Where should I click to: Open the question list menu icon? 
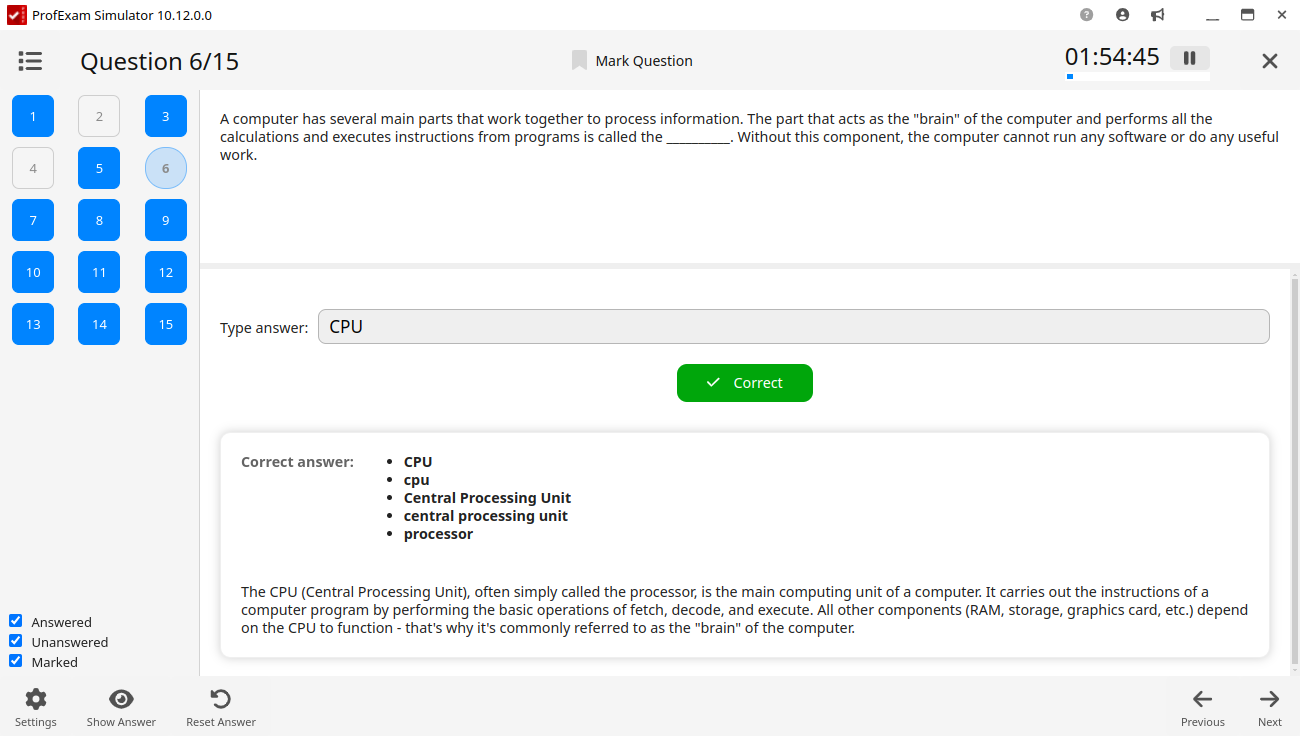pos(30,61)
